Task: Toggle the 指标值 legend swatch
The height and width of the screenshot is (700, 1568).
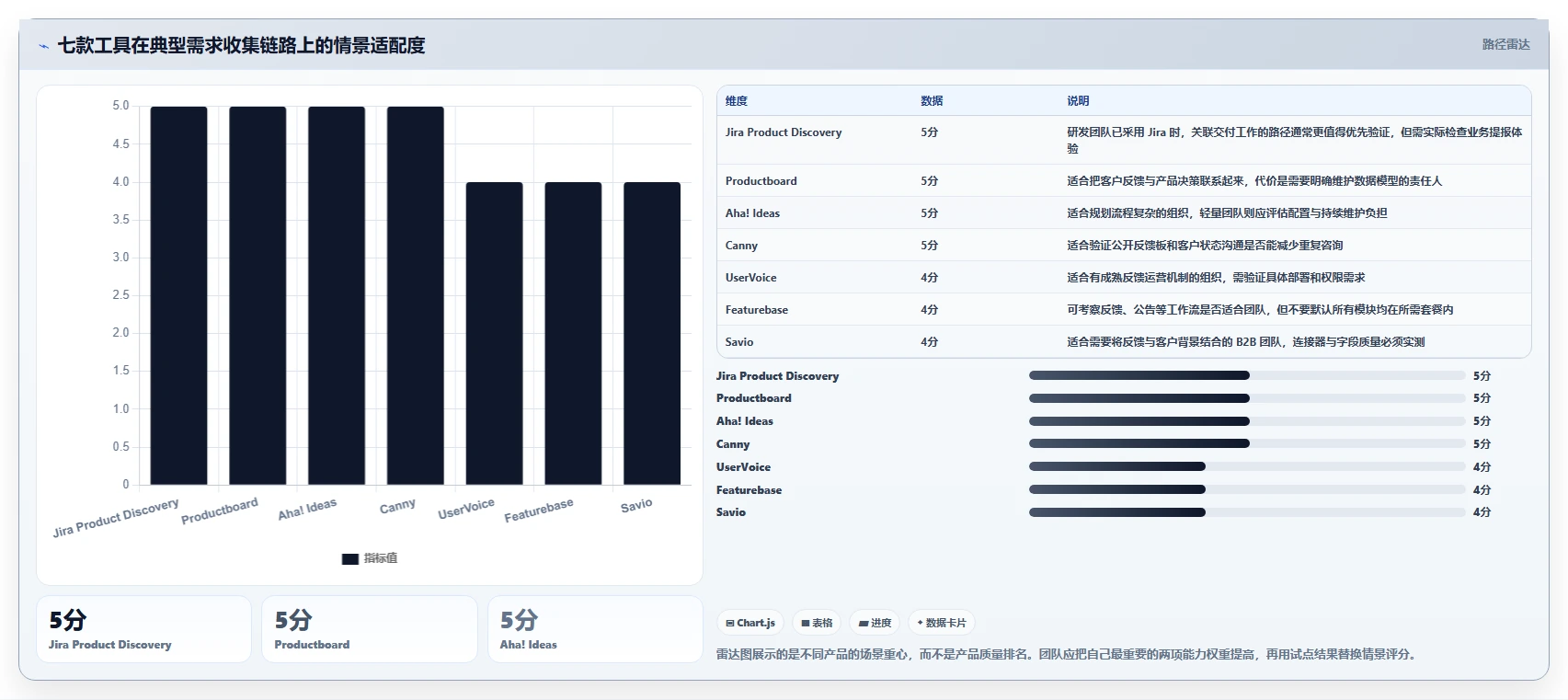Action: tap(350, 558)
